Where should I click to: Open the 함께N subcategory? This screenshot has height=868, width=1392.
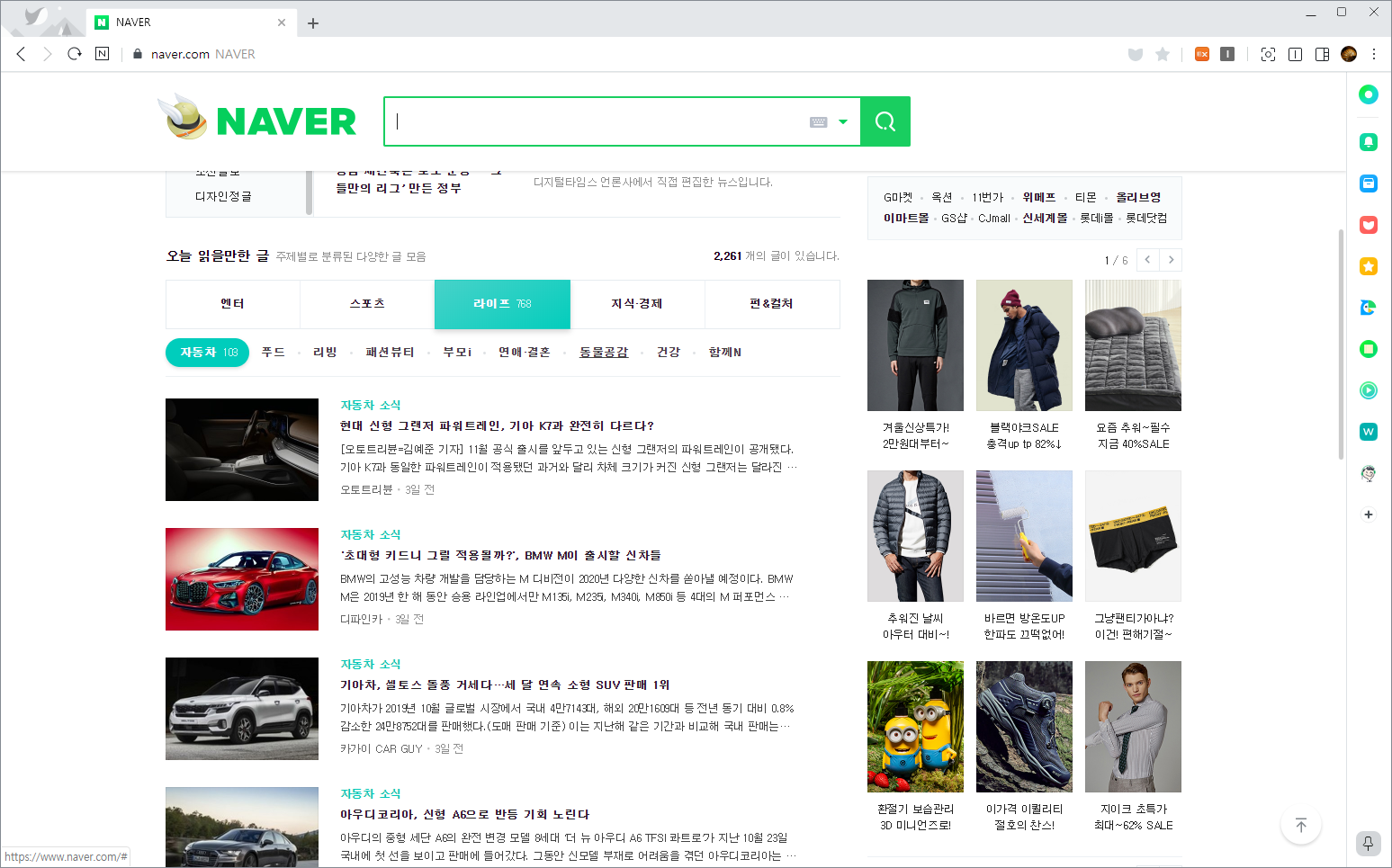[725, 353]
